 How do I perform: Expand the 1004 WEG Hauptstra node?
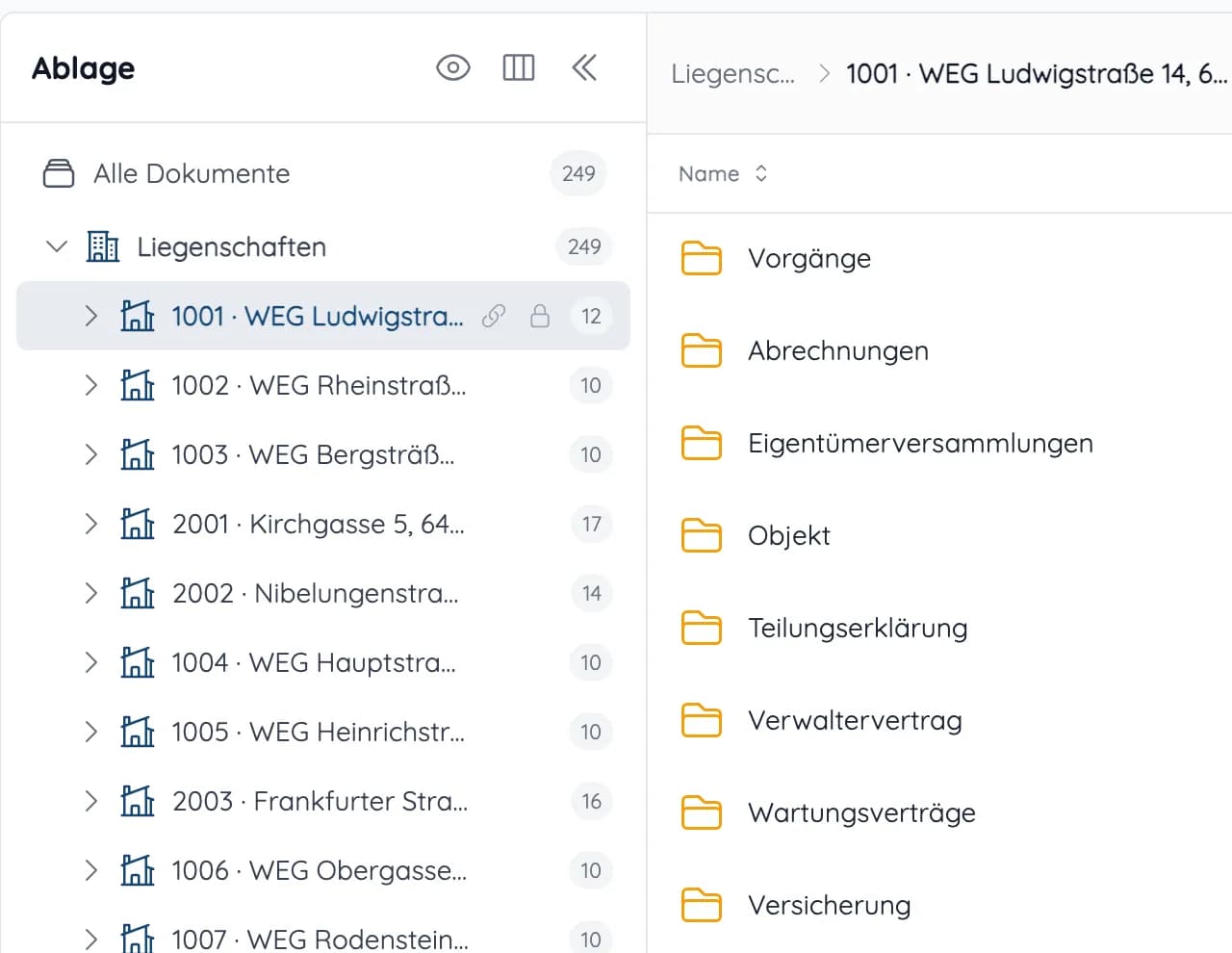pyautogui.click(x=91, y=662)
